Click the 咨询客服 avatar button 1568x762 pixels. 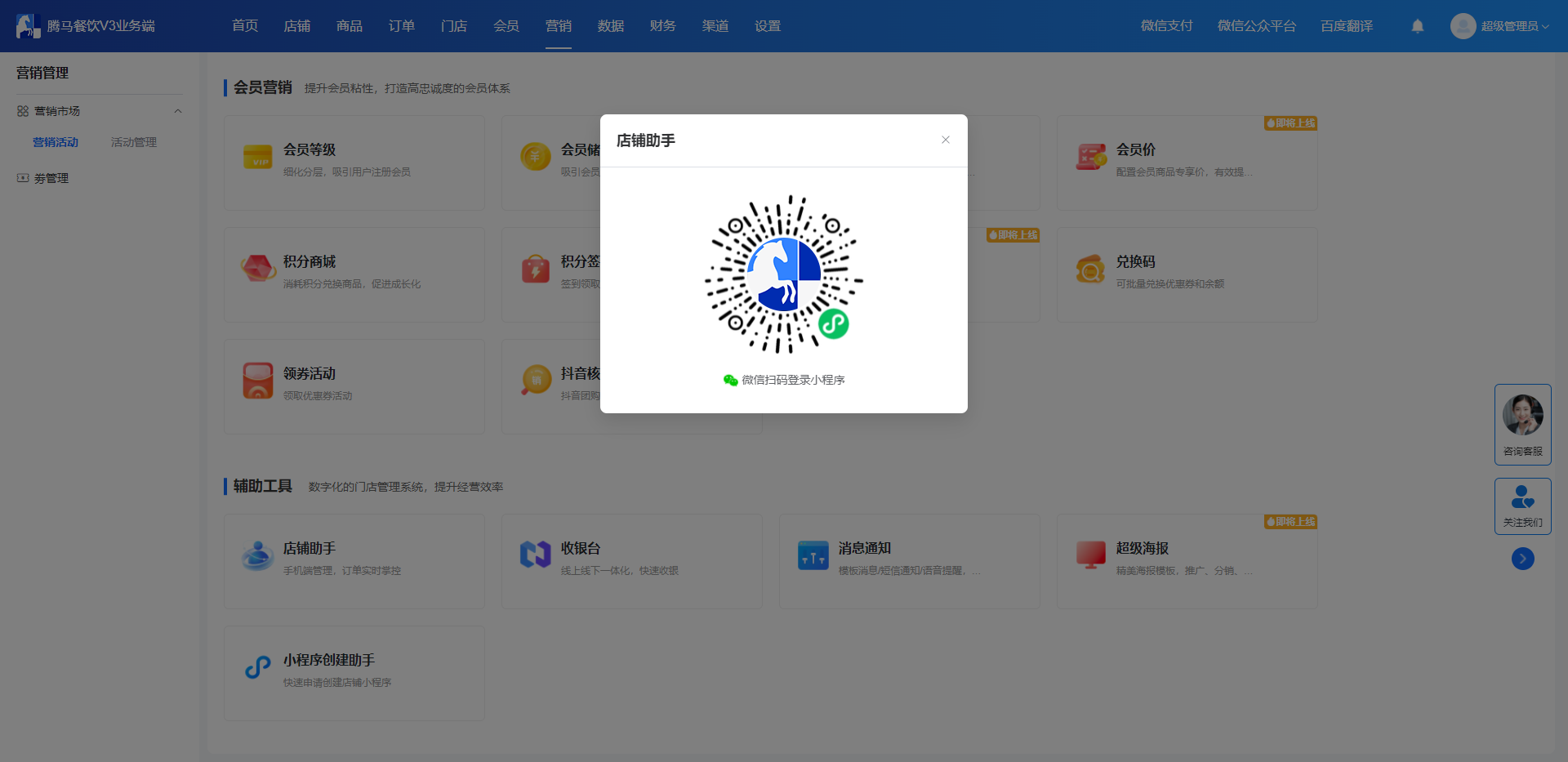point(1523,425)
